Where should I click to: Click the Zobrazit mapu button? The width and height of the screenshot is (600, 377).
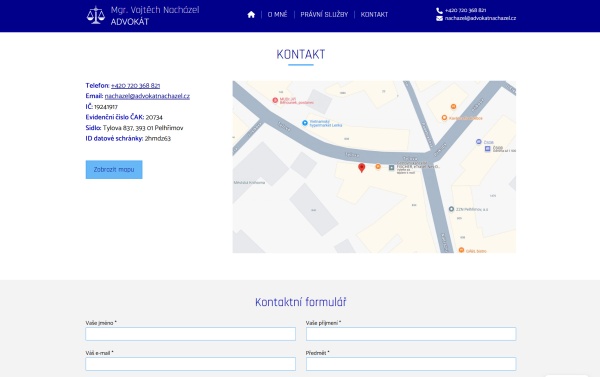[x=114, y=170]
